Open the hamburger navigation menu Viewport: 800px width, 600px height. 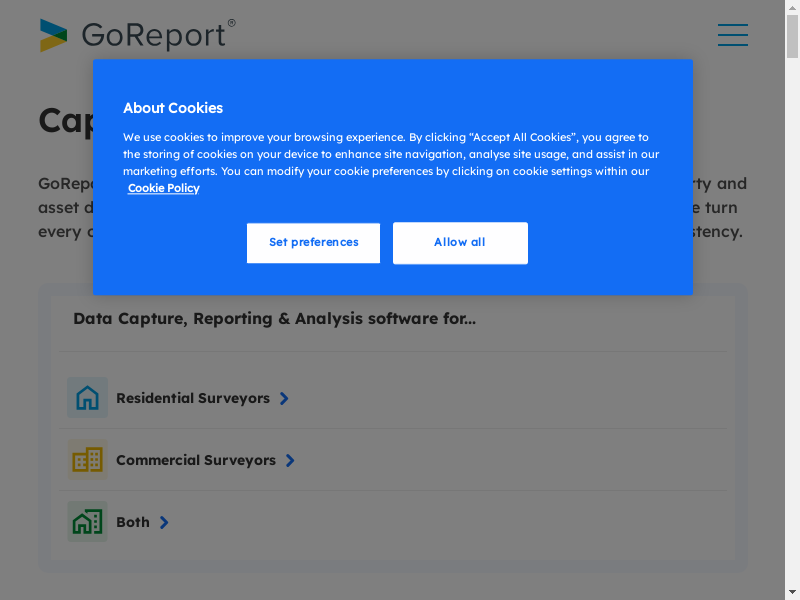(732, 35)
